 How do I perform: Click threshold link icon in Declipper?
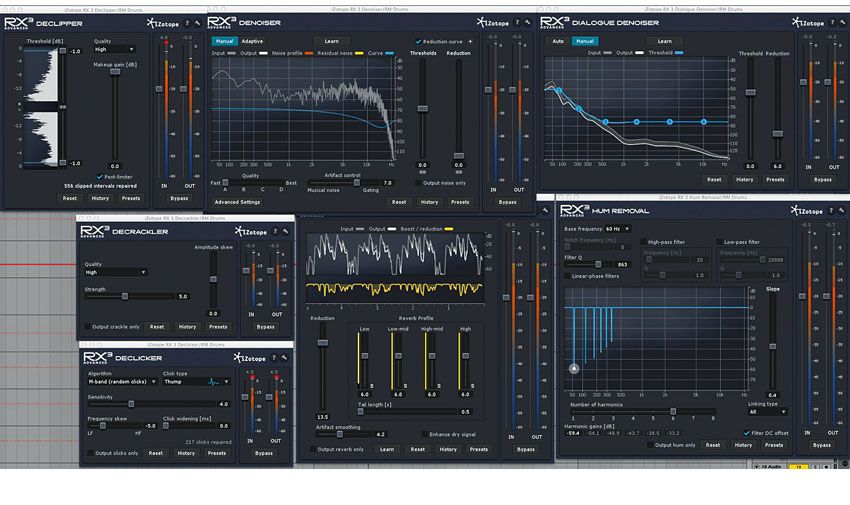[x=63, y=107]
